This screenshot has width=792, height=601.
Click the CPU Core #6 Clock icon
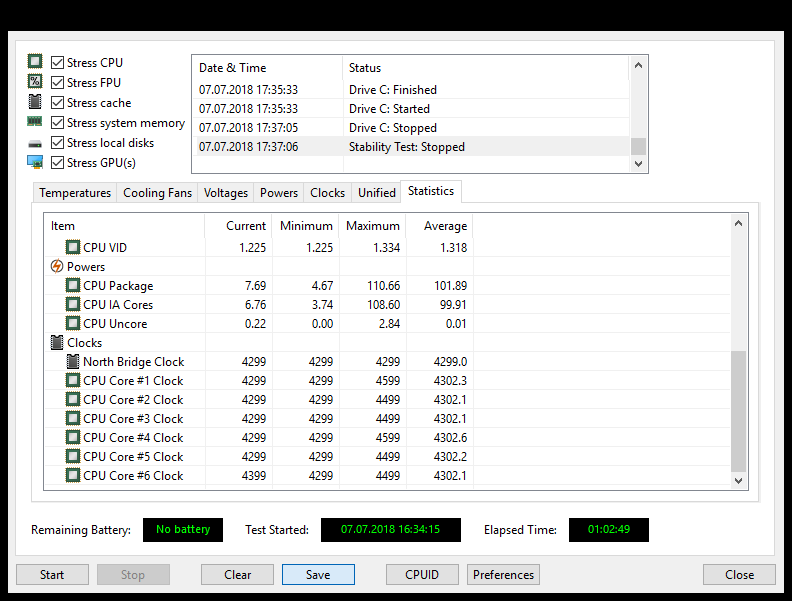pos(73,475)
